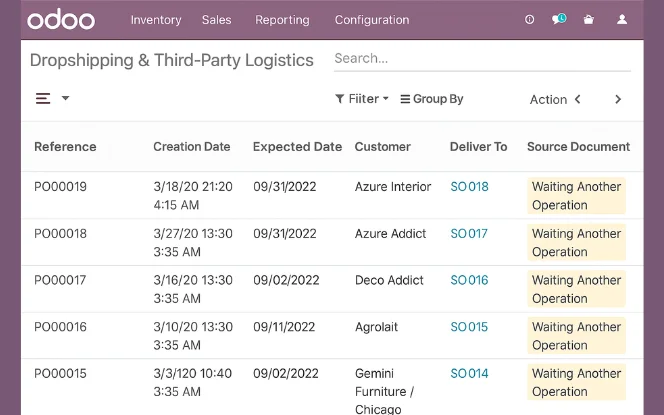Viewport: 664px width, 415px height.
Task: Open the SO018 link
Action: tap(469, 187)
